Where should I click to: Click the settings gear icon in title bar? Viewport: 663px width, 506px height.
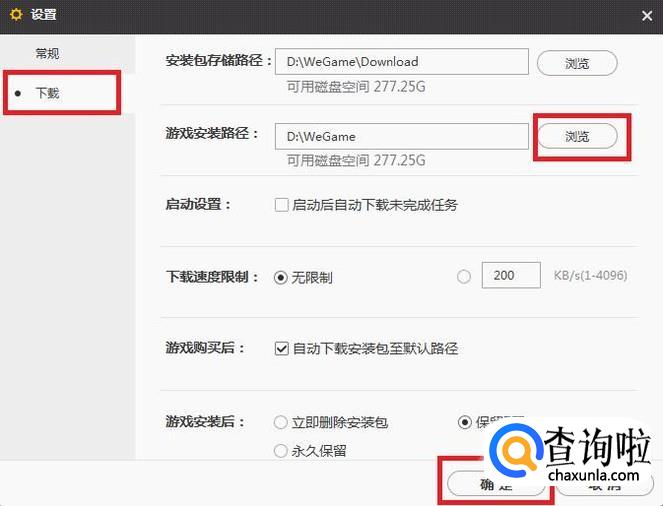(16, 15)
